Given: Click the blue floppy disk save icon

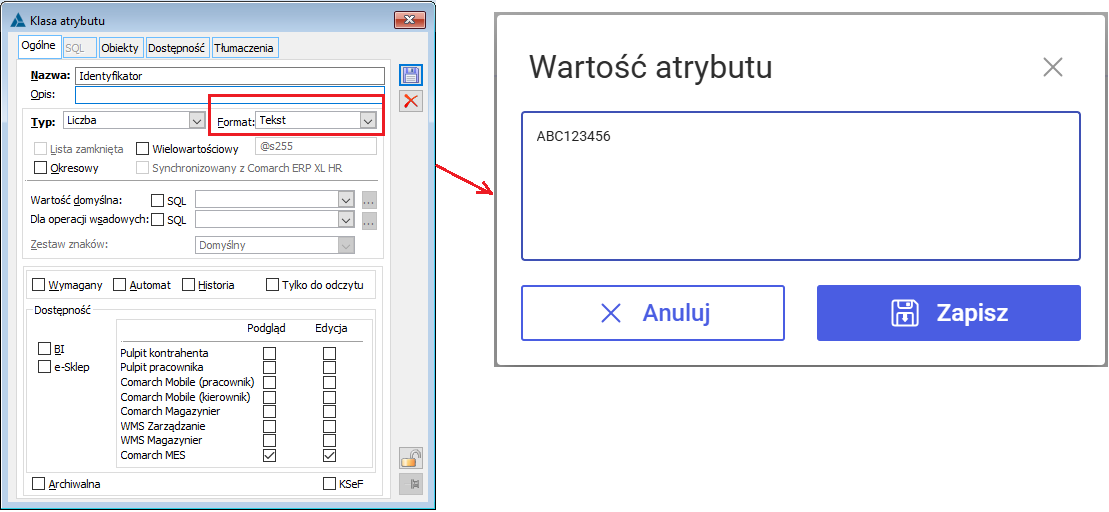Looking at the screenshot, I should [x=411, y=76].
